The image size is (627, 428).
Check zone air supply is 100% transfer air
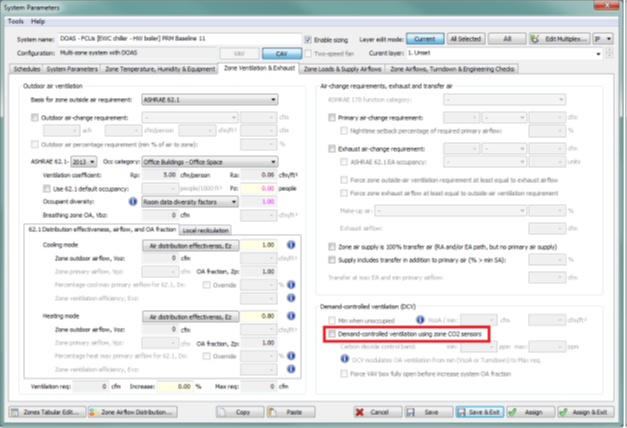click(x=333, y=245)
